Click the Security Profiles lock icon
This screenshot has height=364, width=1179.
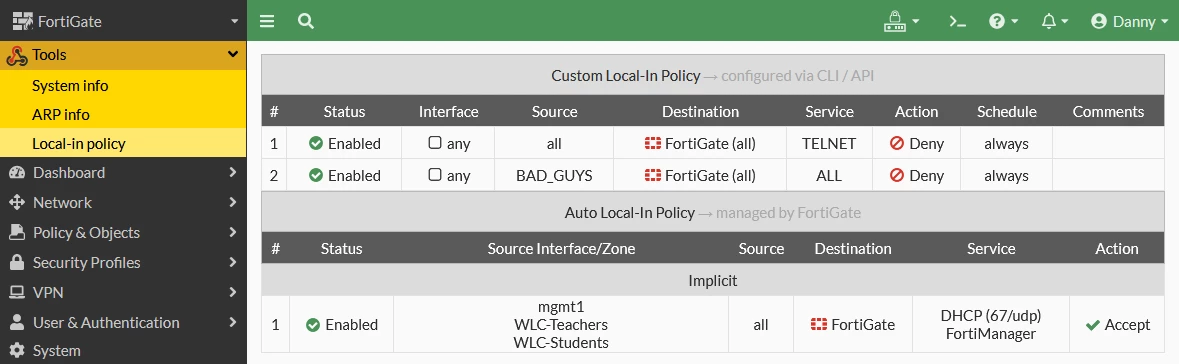17,262
